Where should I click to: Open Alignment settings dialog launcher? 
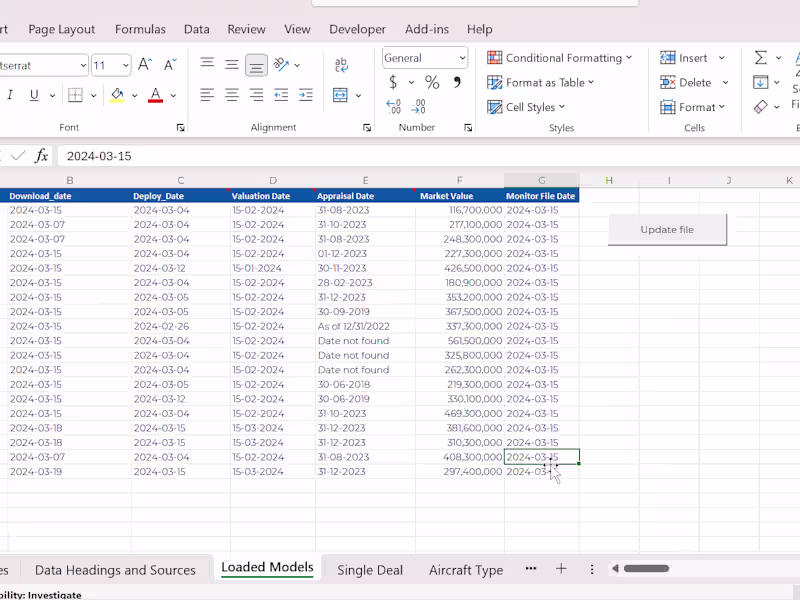[367, 128]
